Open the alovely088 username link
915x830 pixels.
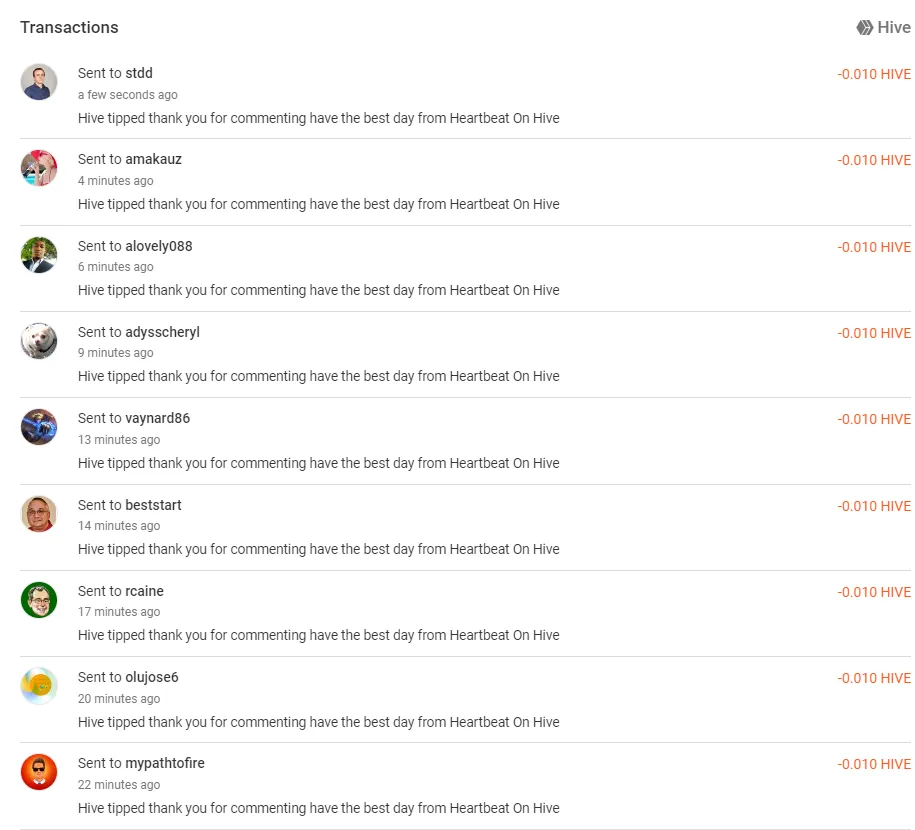coord(159,246)
